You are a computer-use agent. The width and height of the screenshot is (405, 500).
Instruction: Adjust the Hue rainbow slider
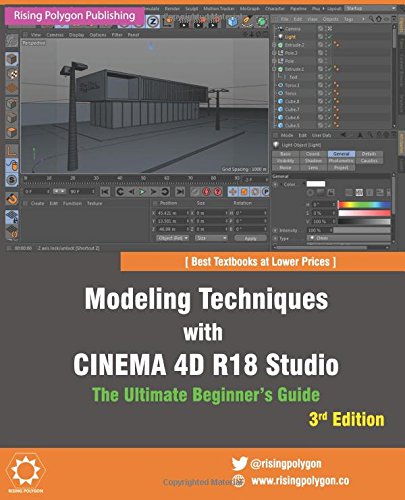[364, 204]
